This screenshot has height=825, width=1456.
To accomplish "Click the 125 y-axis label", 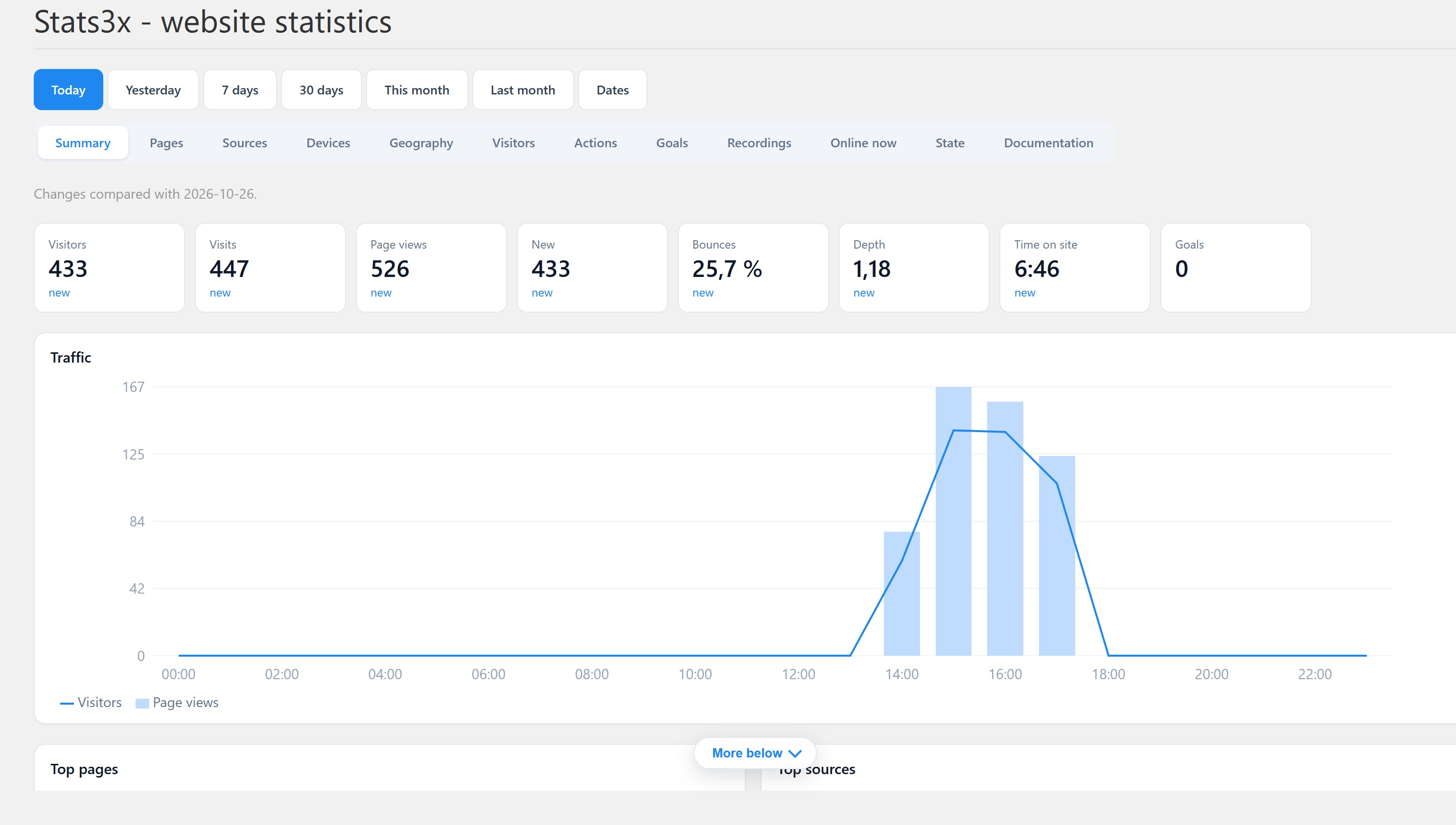I will click(133, 455).
